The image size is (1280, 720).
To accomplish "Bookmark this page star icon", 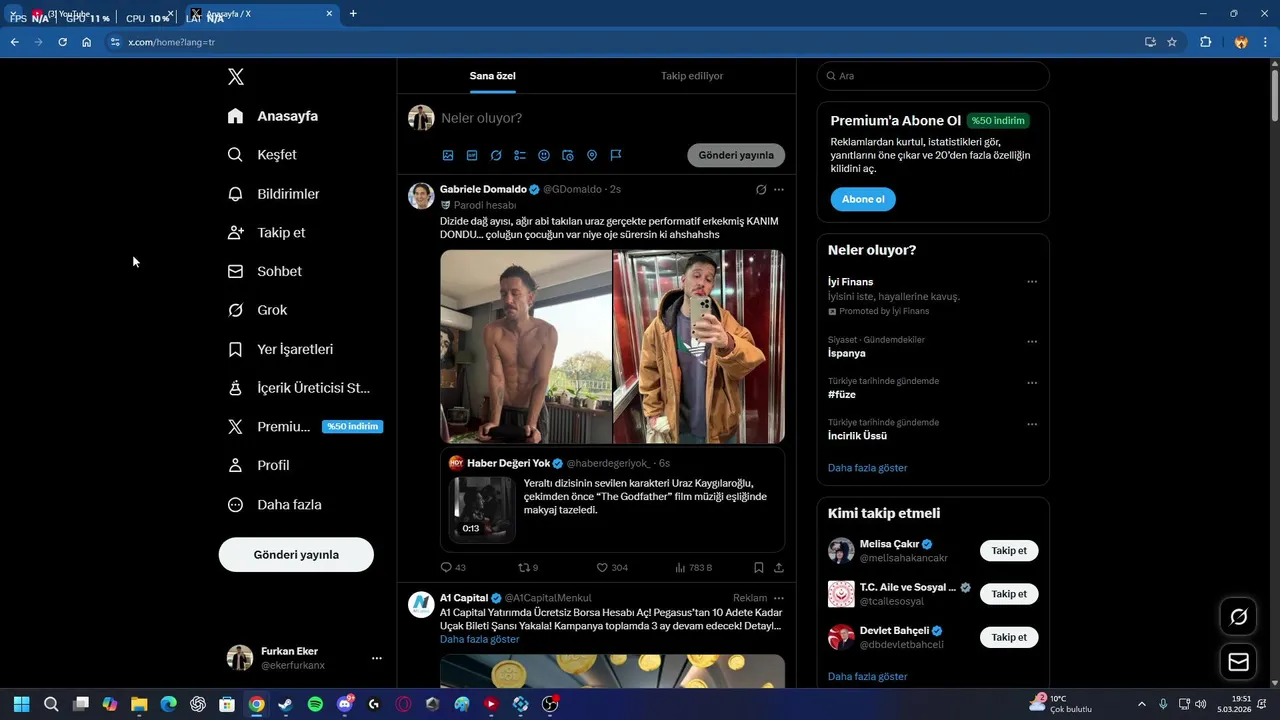I will [1172, 42].
